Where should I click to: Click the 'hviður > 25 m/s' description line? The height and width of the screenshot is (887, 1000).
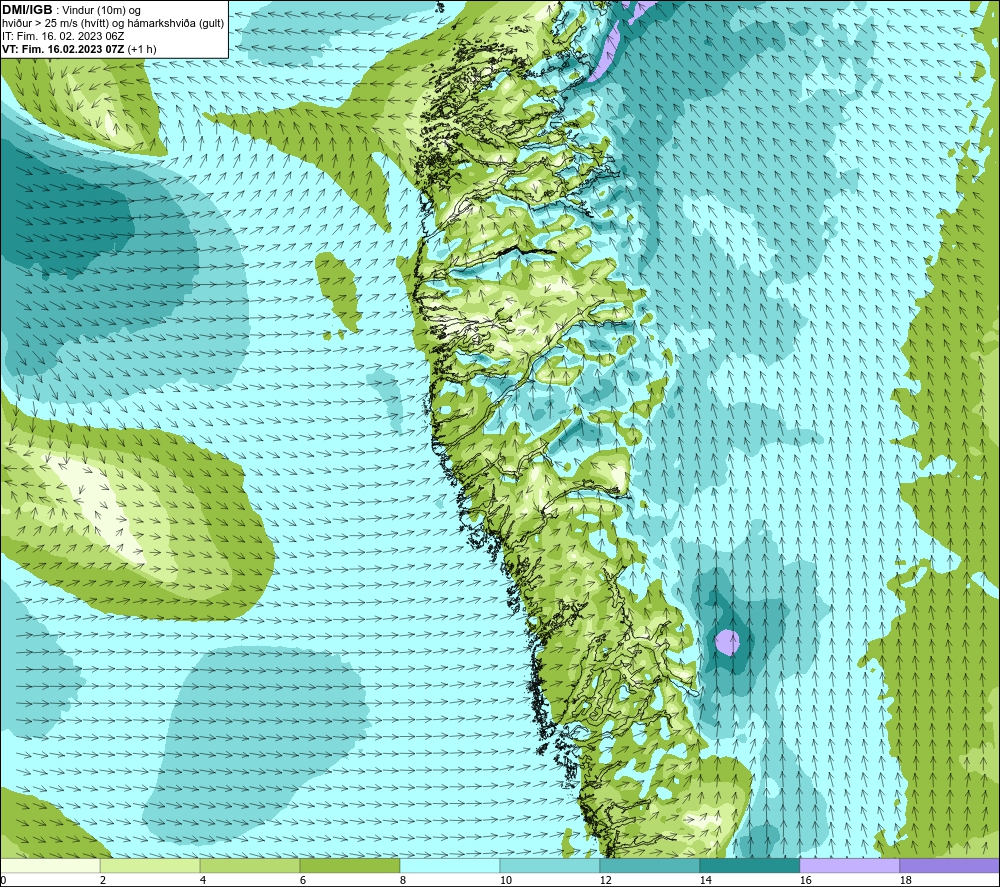tap(113, 23)
